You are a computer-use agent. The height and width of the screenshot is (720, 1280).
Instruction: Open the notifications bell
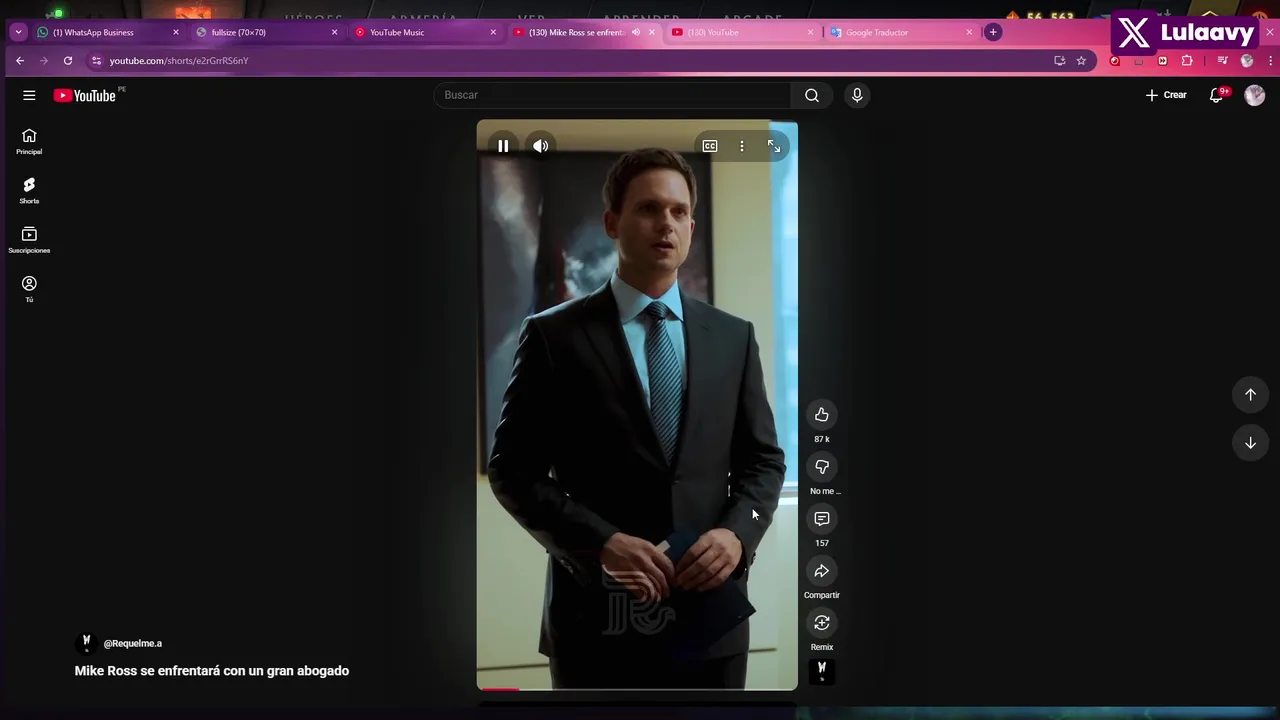[x=1217, y=95]
